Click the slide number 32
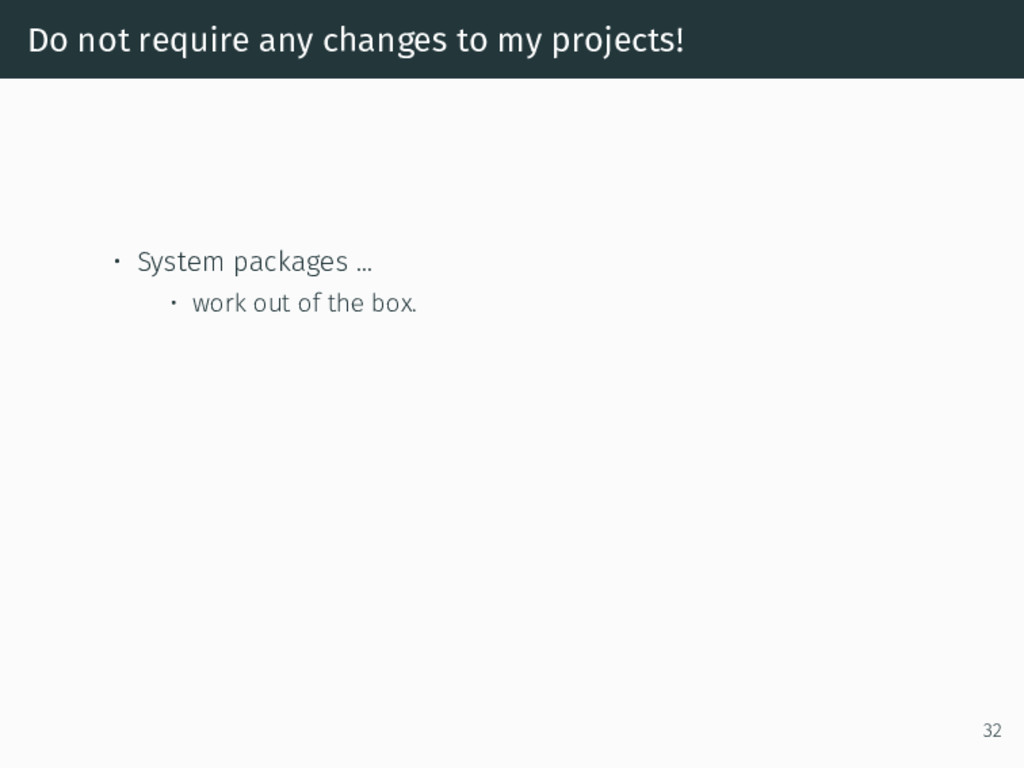 click(x=992, y=730)
